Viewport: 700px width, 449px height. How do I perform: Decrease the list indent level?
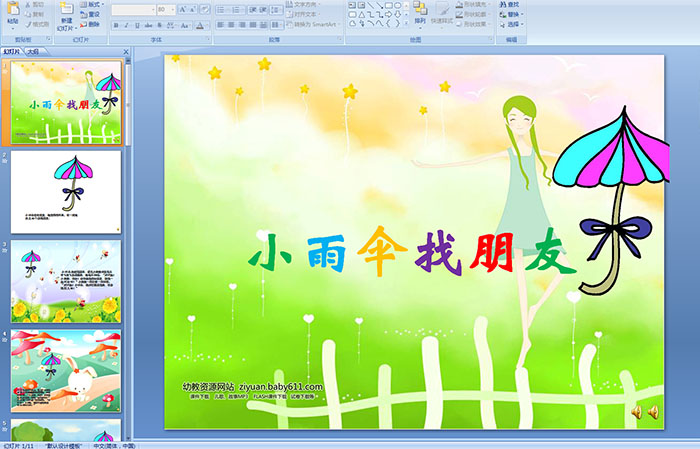253,10
